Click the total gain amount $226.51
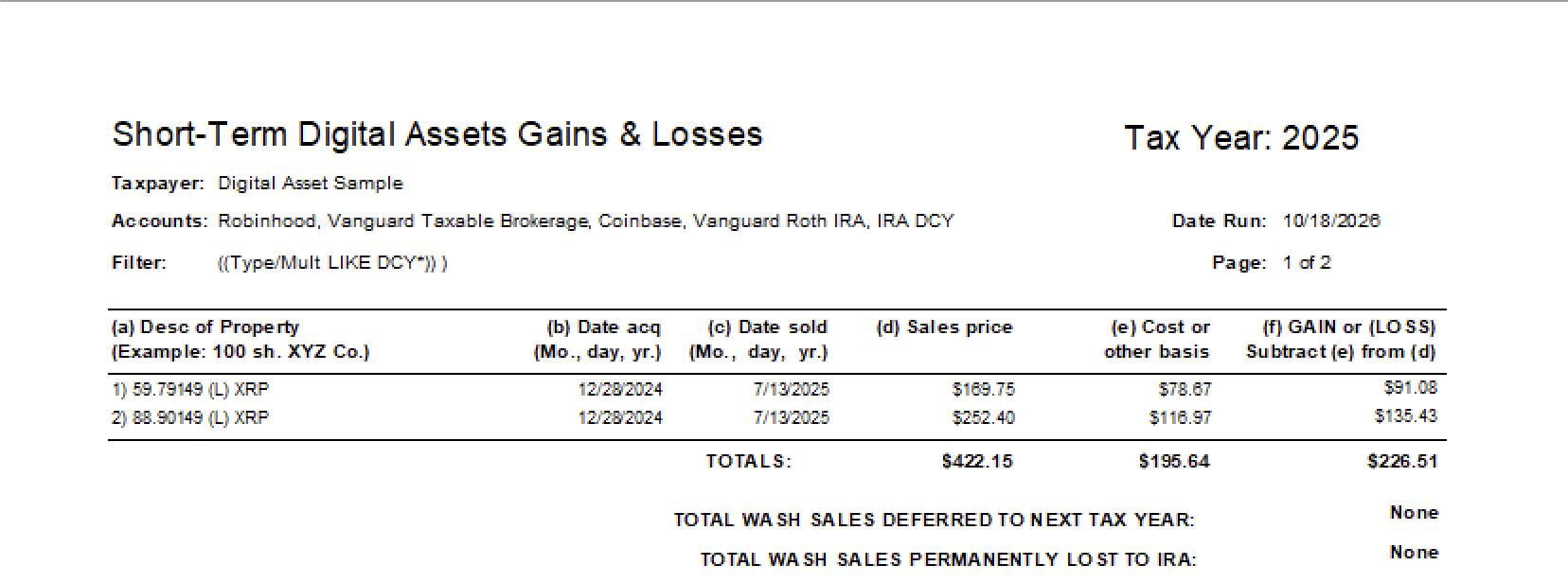Screen dimensions: 1568x583 coord(1402,462)
